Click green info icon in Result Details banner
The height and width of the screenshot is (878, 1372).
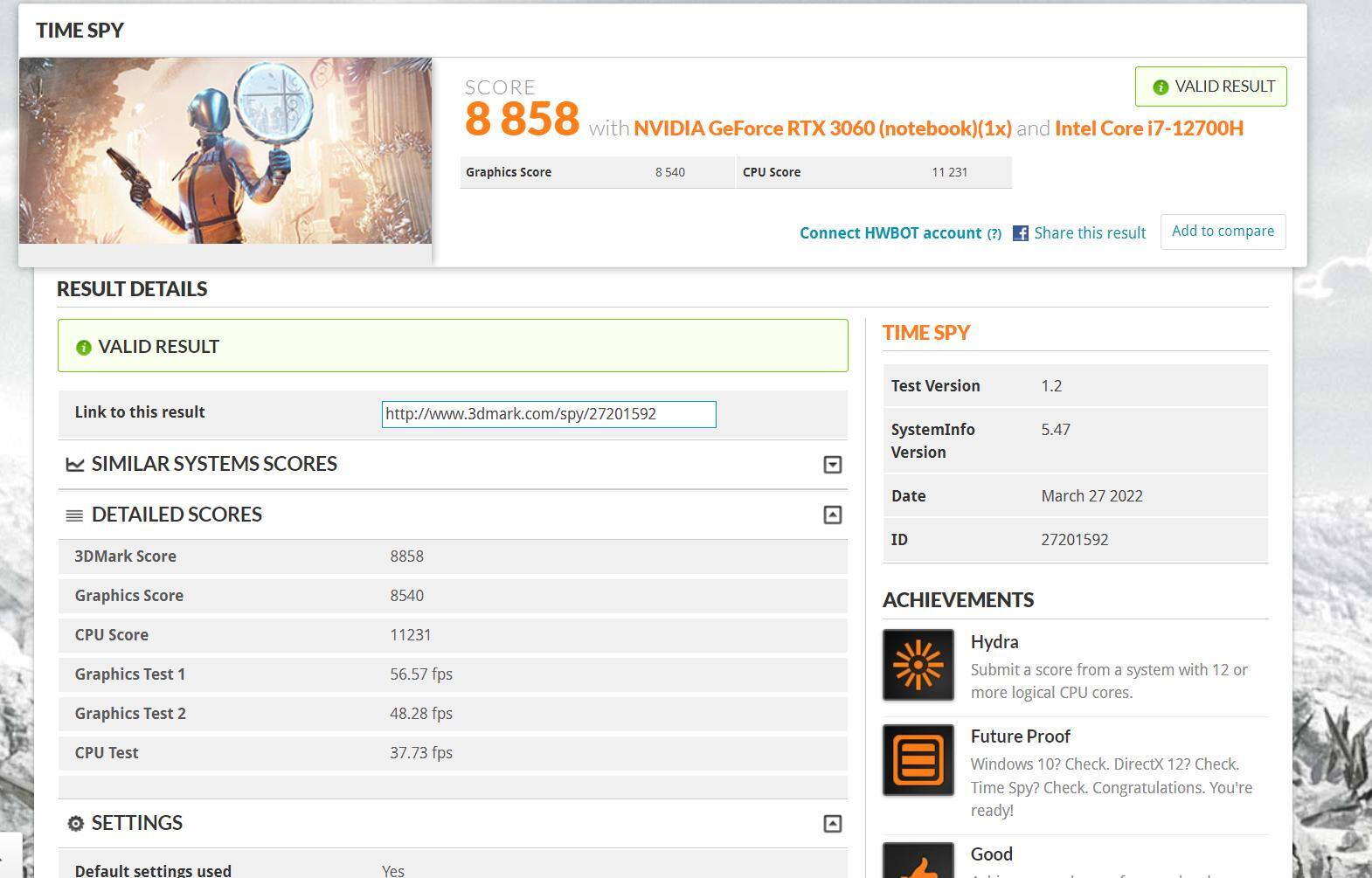click(x=84, y=348)
